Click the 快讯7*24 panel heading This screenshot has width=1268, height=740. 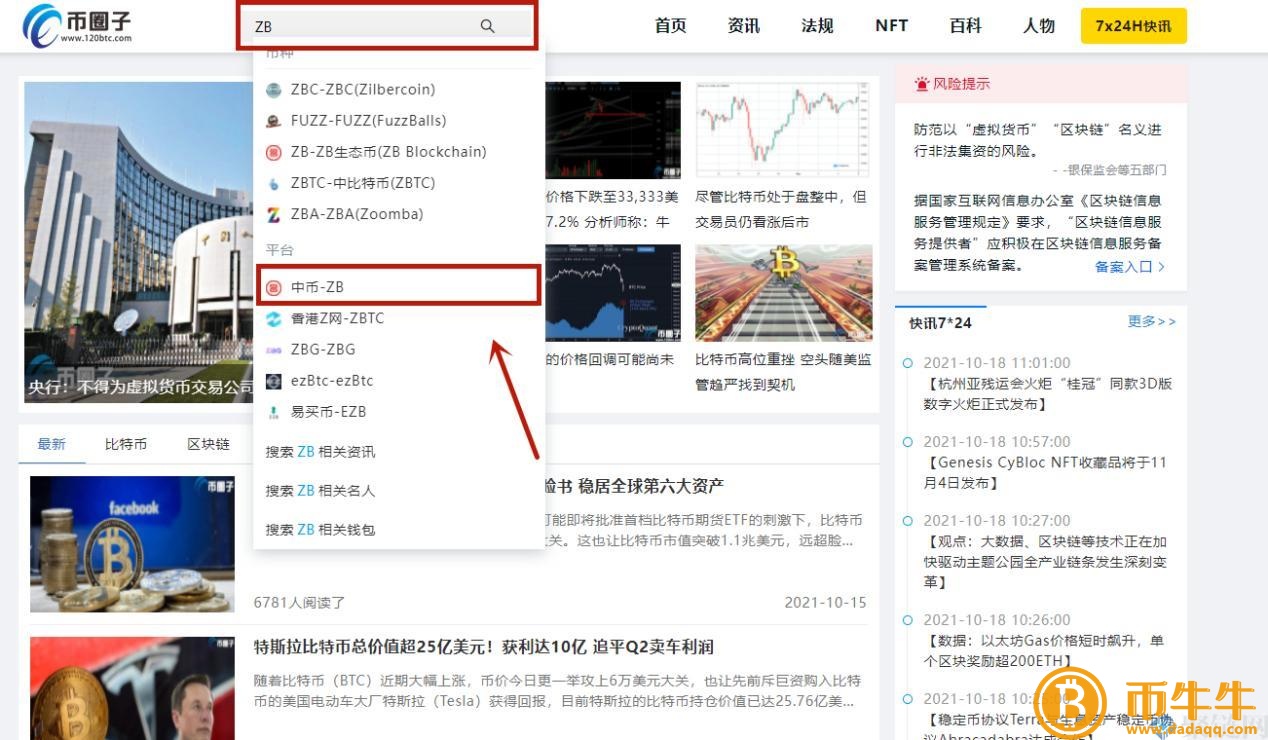940,322
